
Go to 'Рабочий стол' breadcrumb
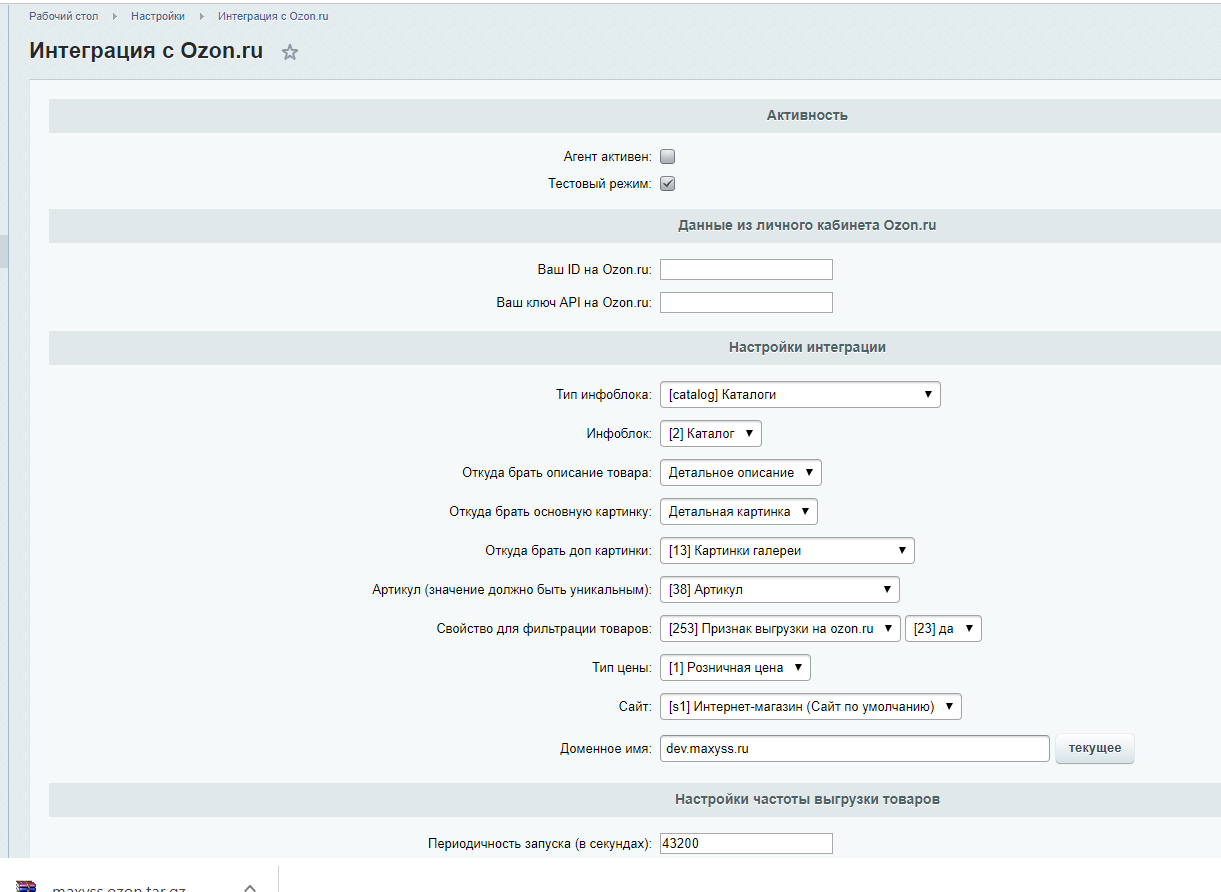tap(63, 17)
